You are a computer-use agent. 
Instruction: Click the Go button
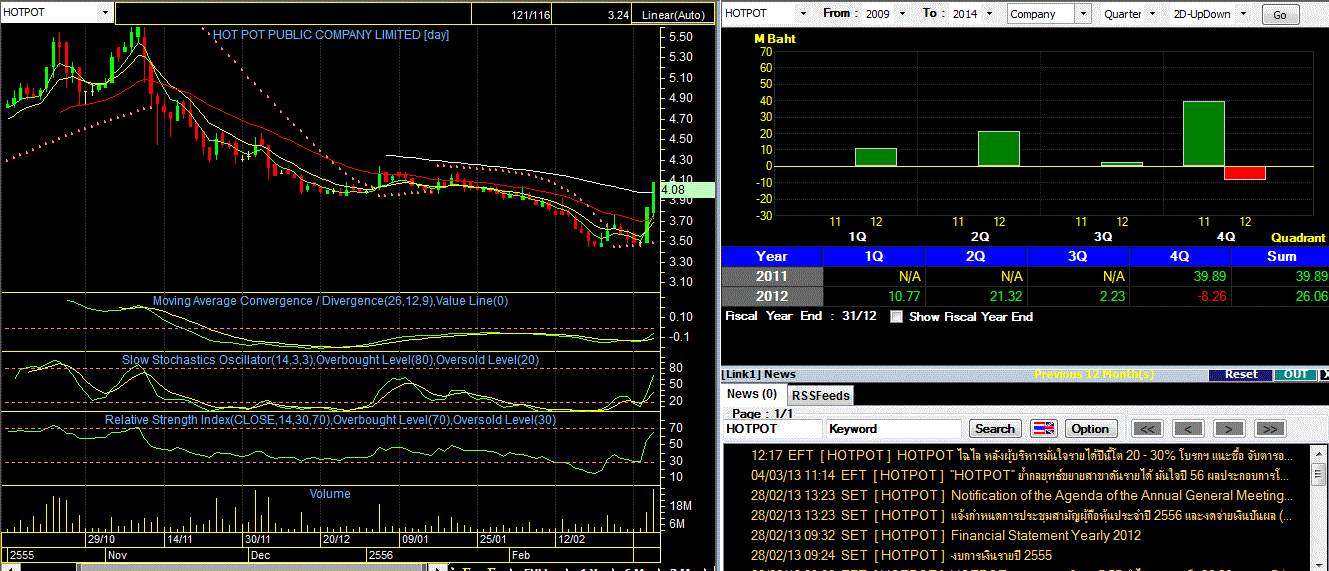click(x=1280, y=15)
